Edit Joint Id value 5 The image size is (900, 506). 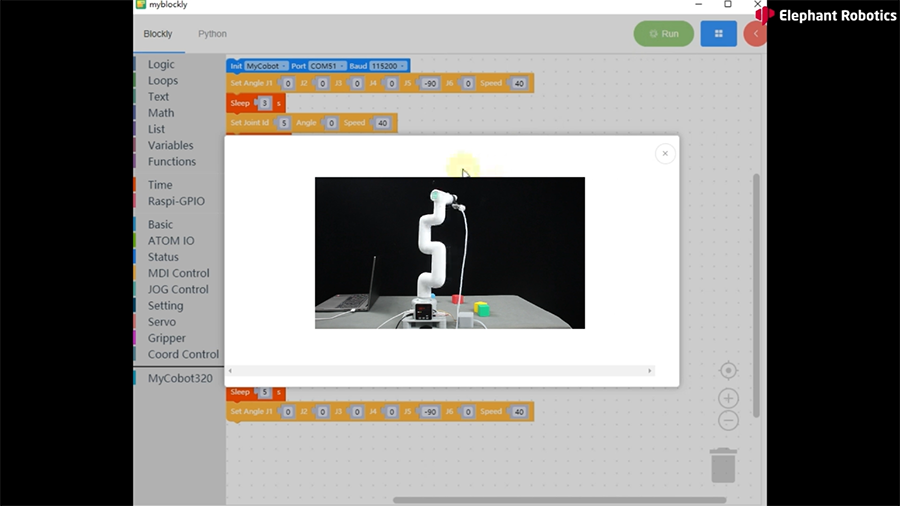coord(284,123)
